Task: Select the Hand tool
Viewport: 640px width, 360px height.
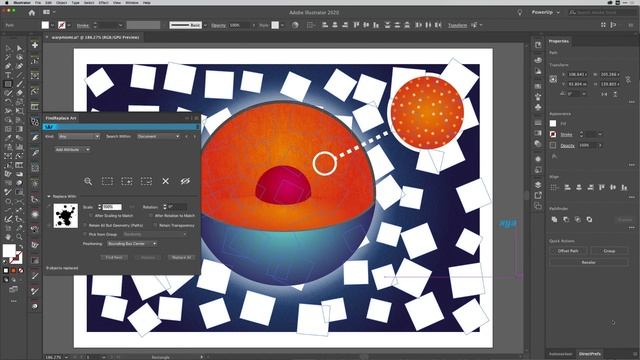Action: (8, 237)
